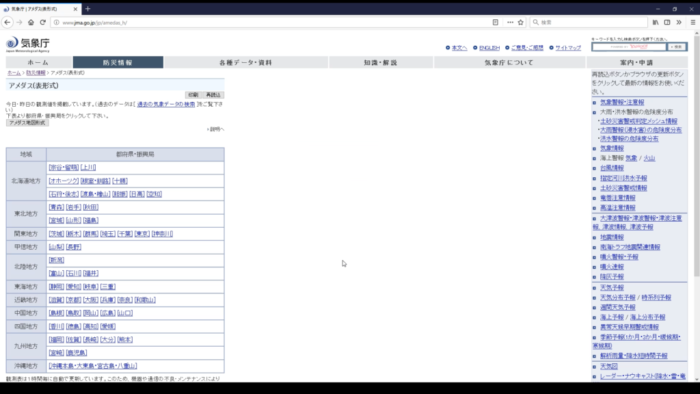
Task: Open new tab with plus icon
Action: (x=88, y=8)
